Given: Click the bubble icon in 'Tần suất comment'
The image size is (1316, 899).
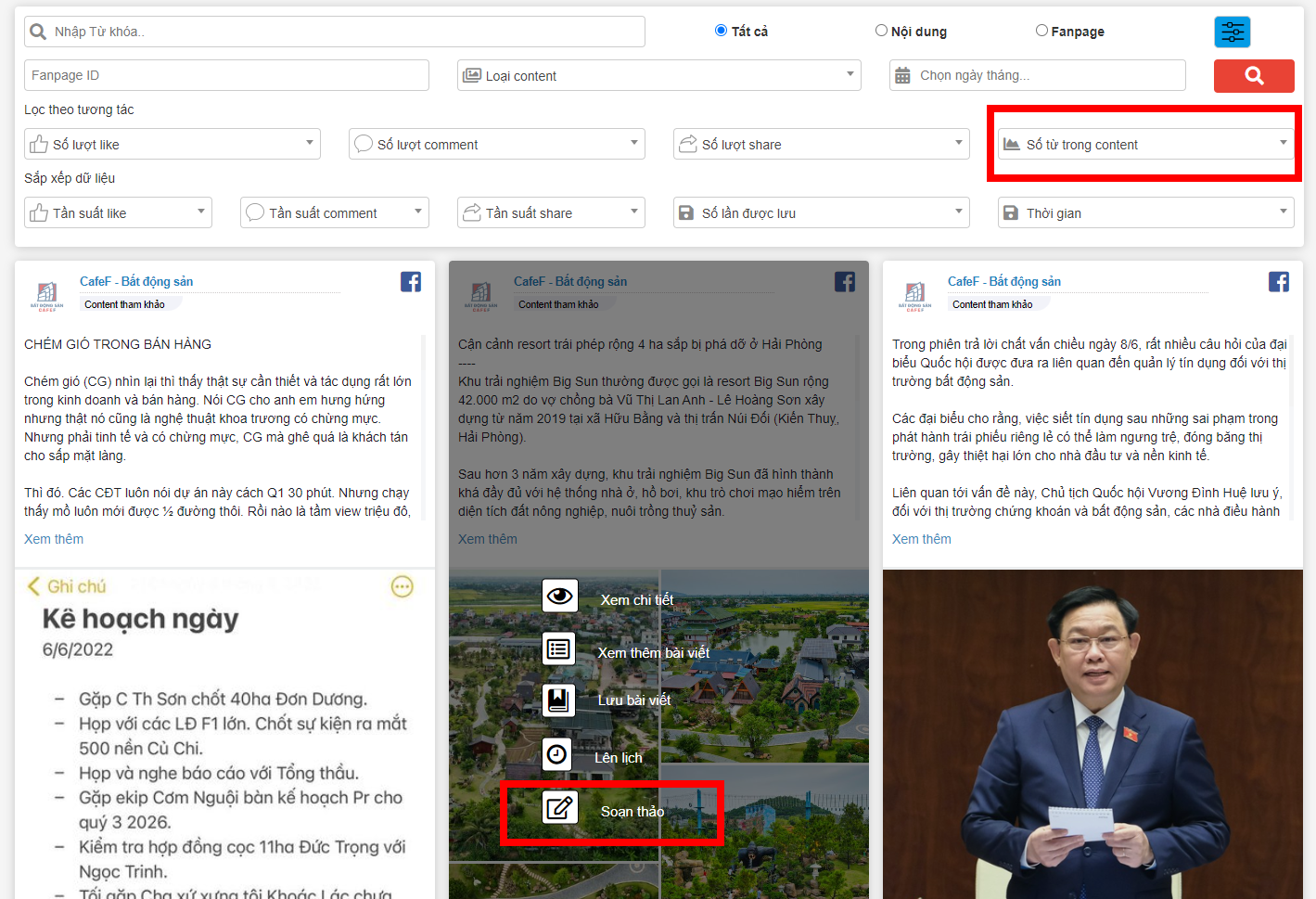Looking at the screenshot, I should pyautogui.click(x=255, y=212).
